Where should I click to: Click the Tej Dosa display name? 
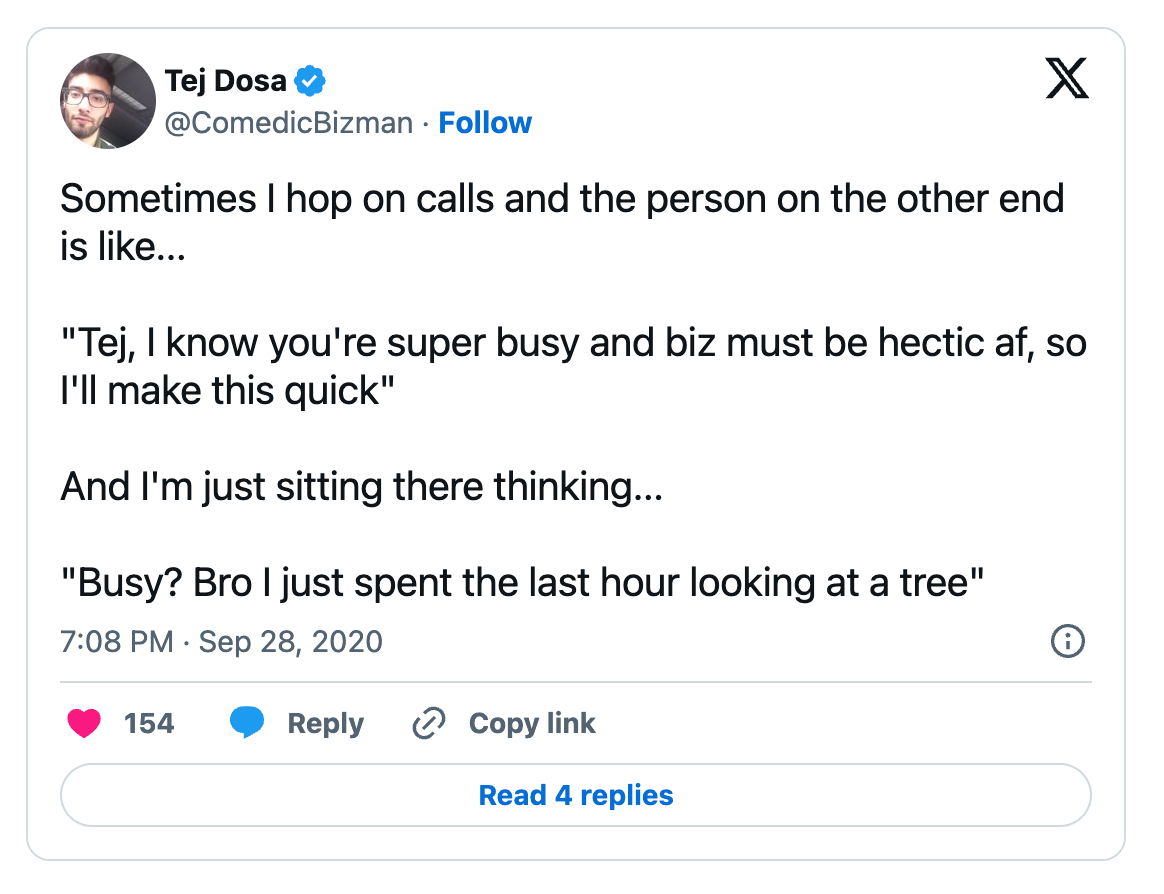tap(225, 80)
